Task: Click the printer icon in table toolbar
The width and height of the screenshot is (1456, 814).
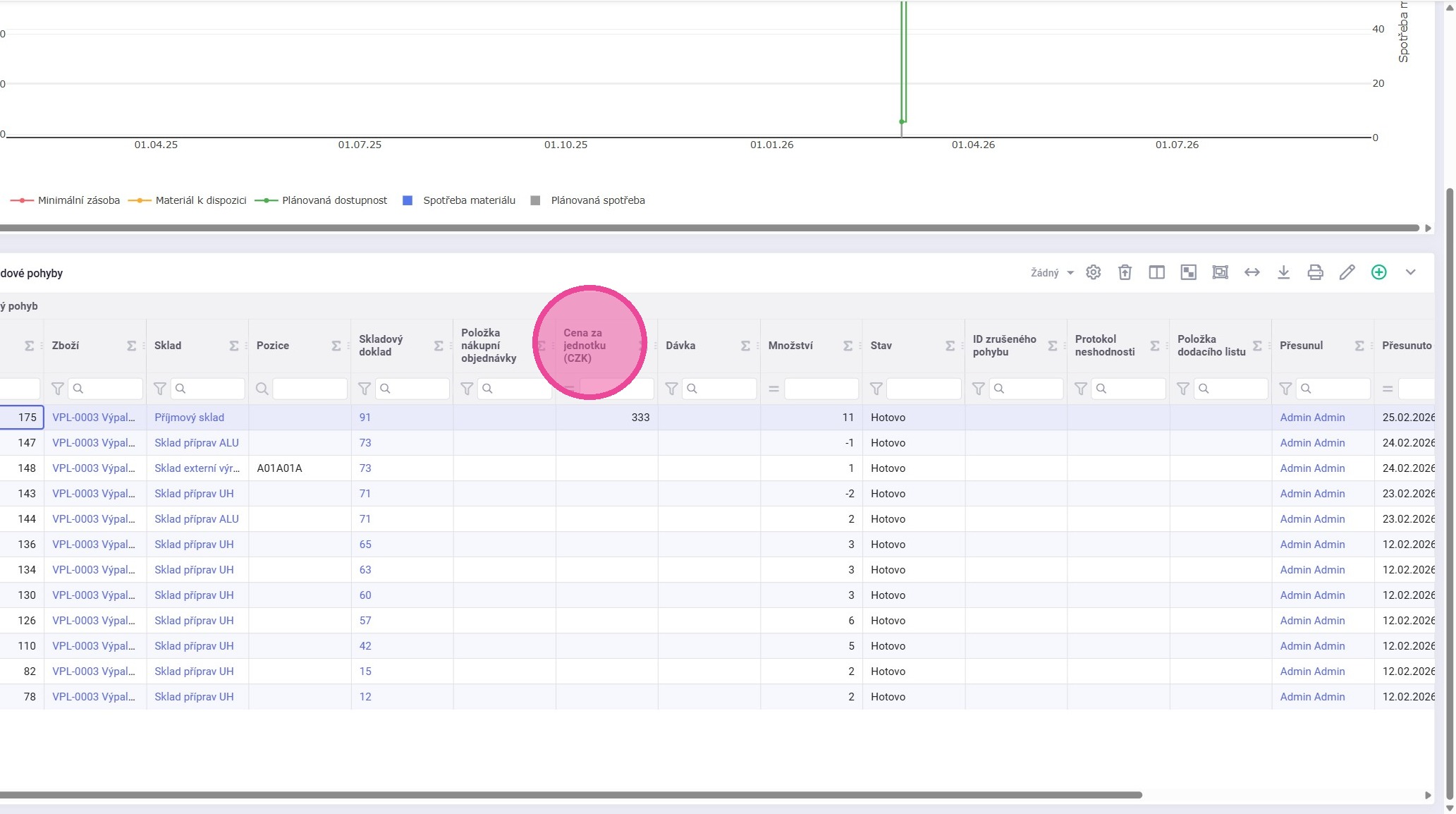Action: 1315,272
